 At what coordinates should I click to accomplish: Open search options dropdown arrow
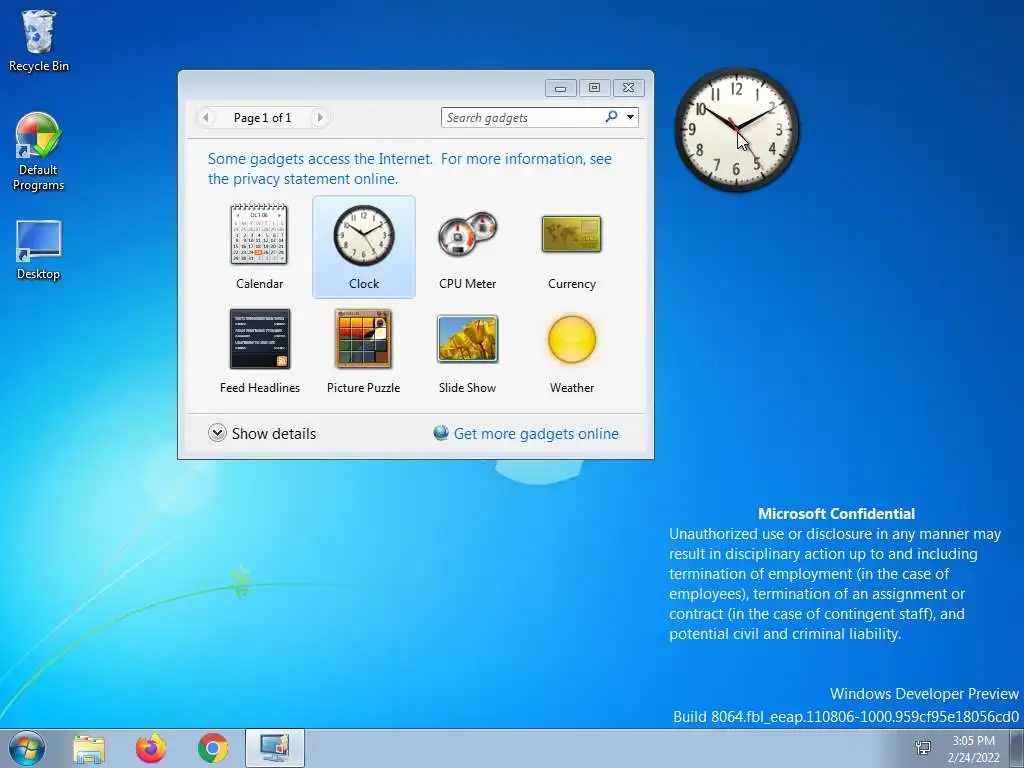point(630,117)
